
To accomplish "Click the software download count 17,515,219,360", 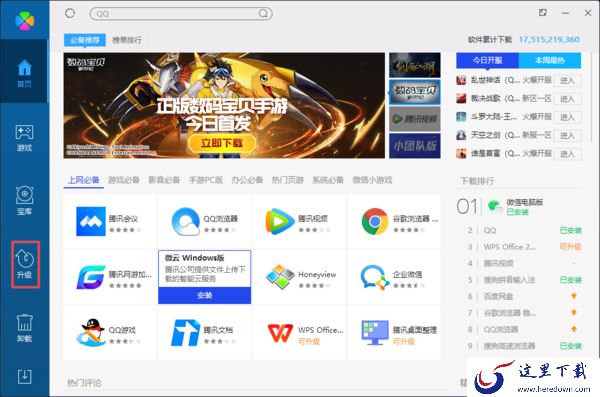I will pos(549,39).
